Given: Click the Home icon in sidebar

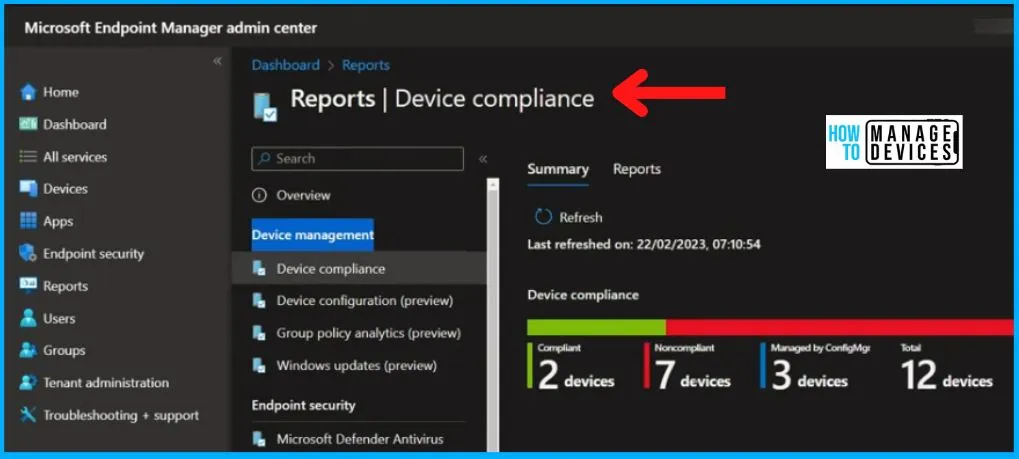Looking at the screenshot, I should [x=28, y=92].
